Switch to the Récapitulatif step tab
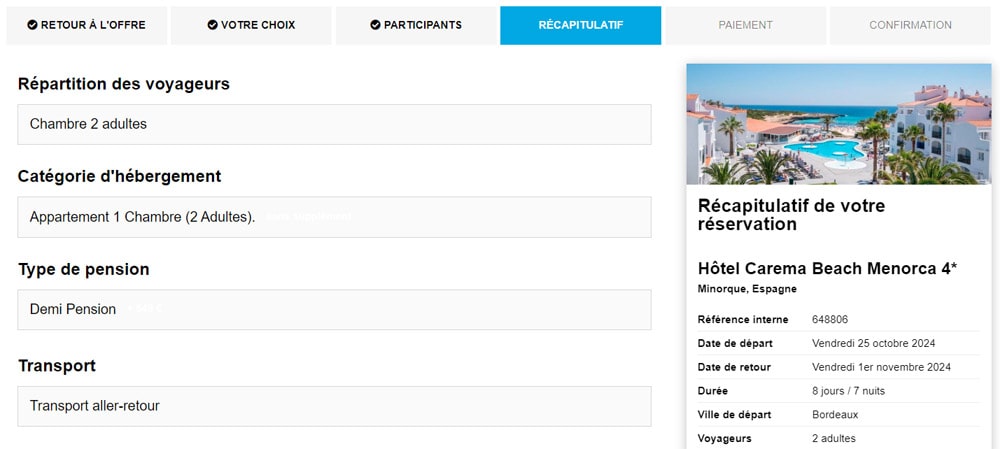The image size is (1000, 449). [580, 25]
